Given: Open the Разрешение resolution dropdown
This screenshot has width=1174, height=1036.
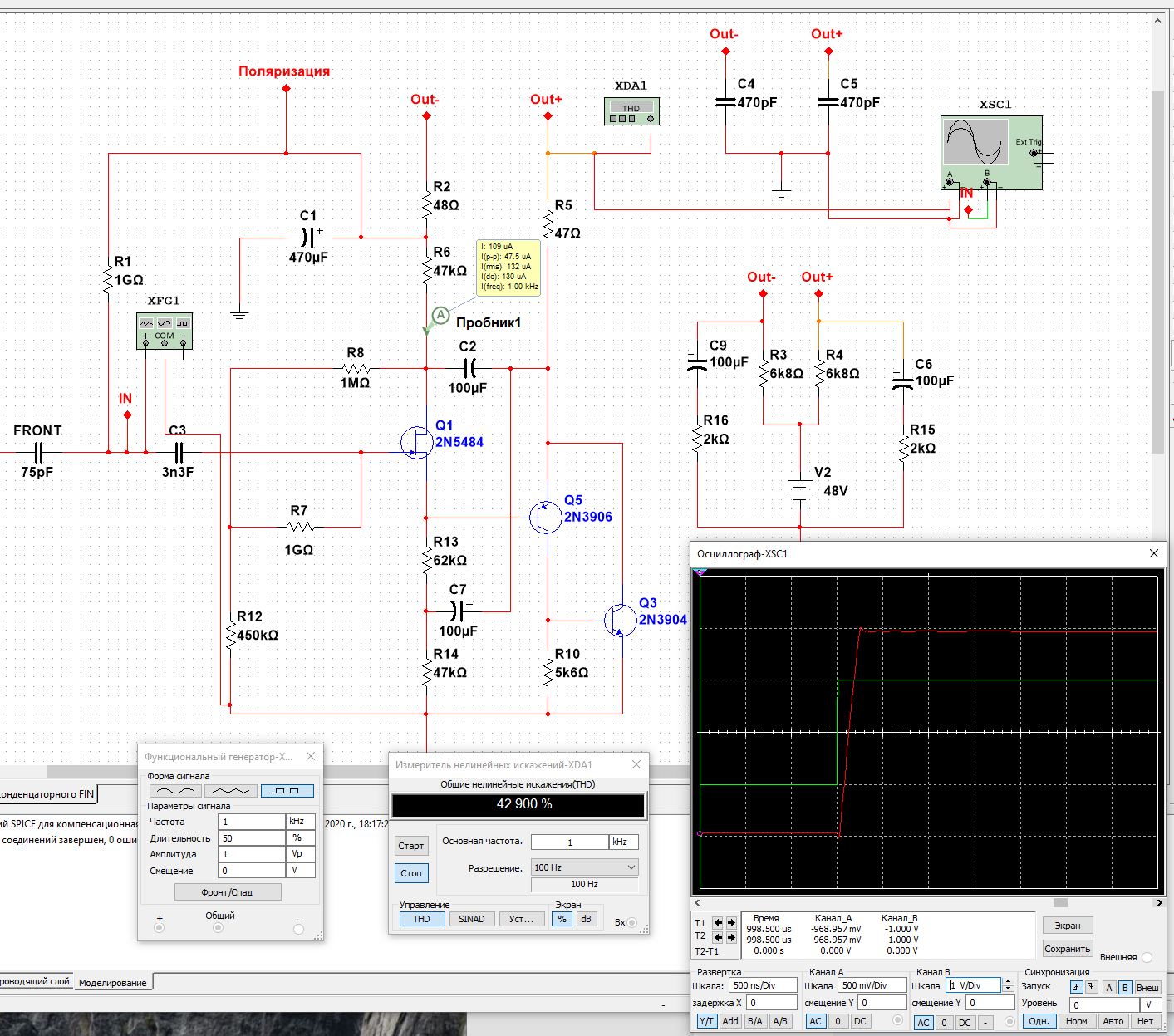Looking at the screenshot, I should 584,867.
